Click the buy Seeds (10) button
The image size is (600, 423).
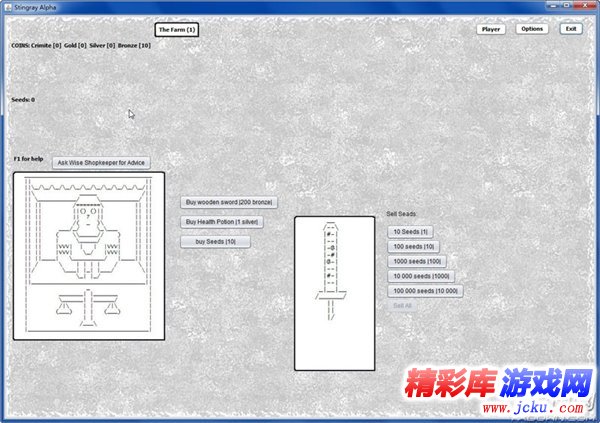(215, 242)
